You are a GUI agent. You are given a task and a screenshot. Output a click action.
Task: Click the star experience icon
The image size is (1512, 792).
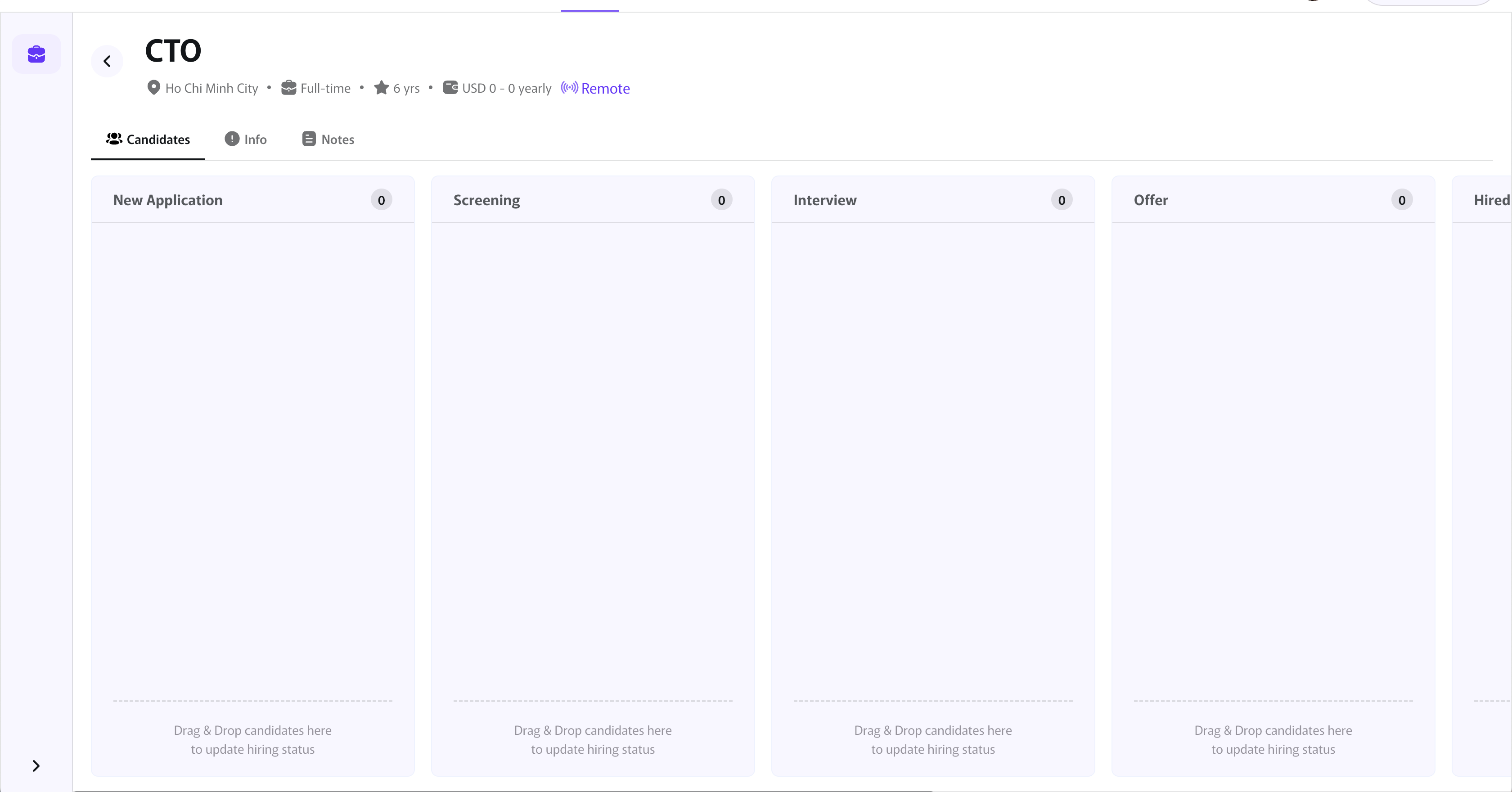pyautogui.click(x=382, y=87)
